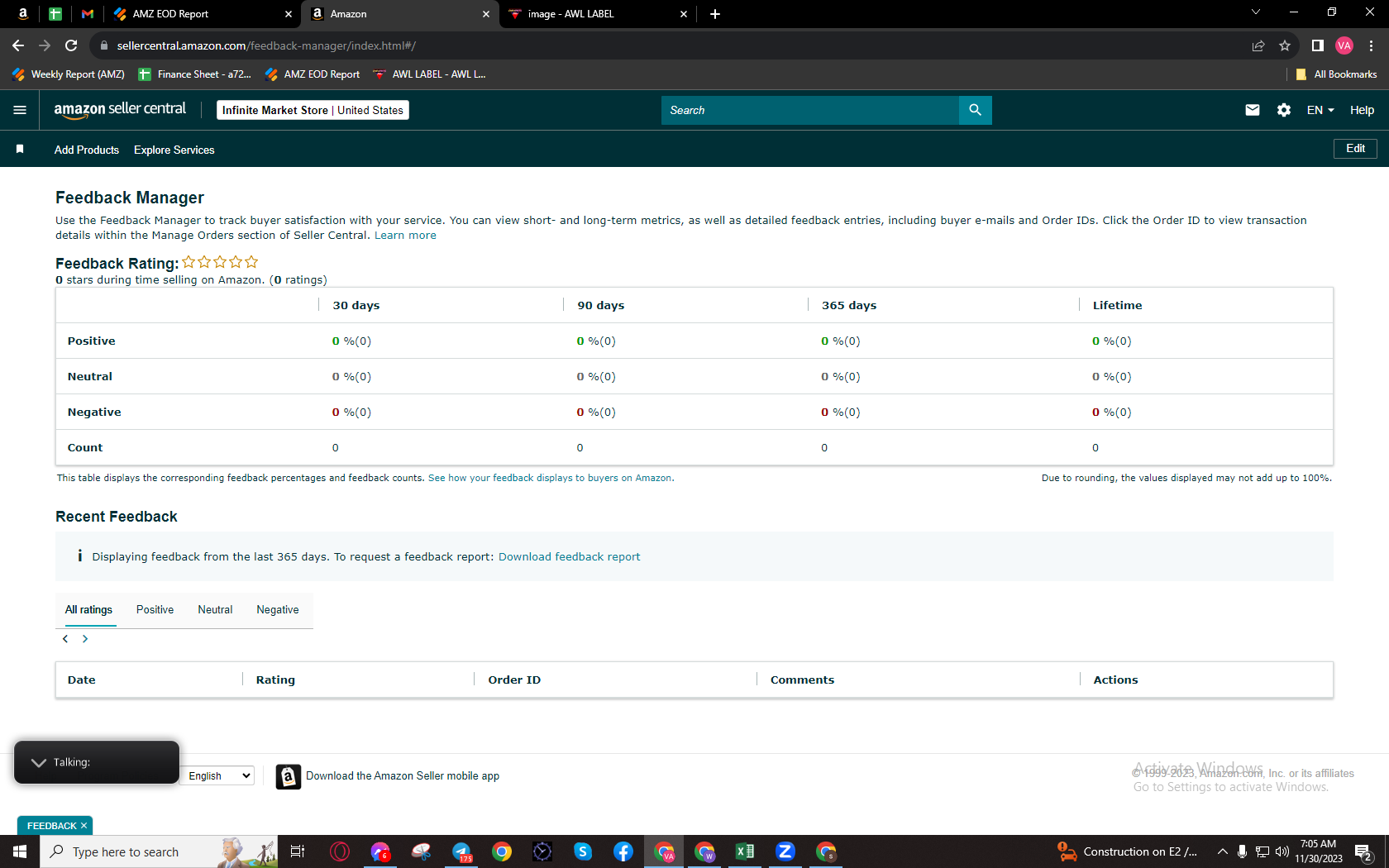Open Excel from the taskbar
This screenshot has width=1389, height=868.
coord(745,851)
